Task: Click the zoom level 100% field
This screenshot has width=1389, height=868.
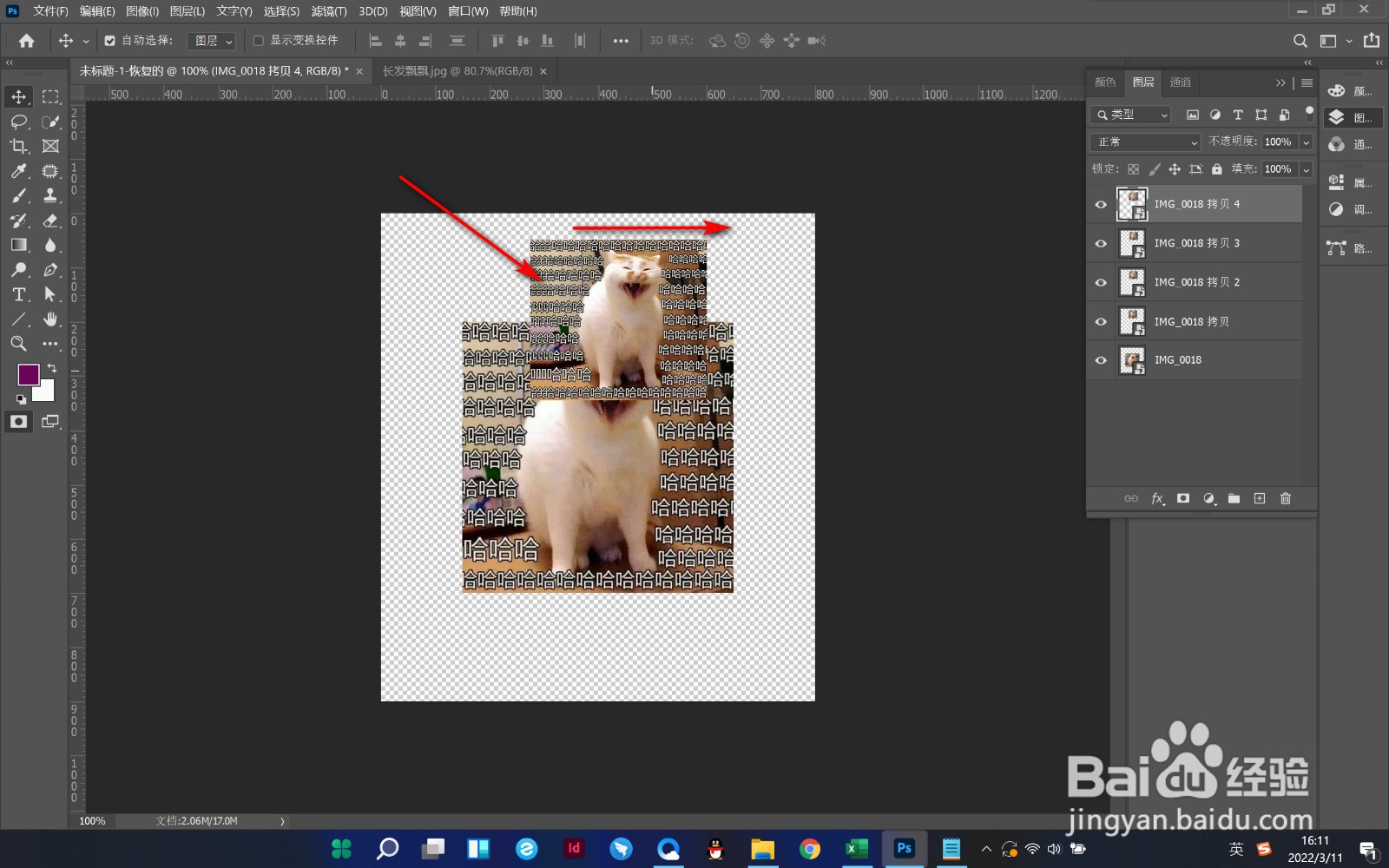Action: (x=92, y=821)
